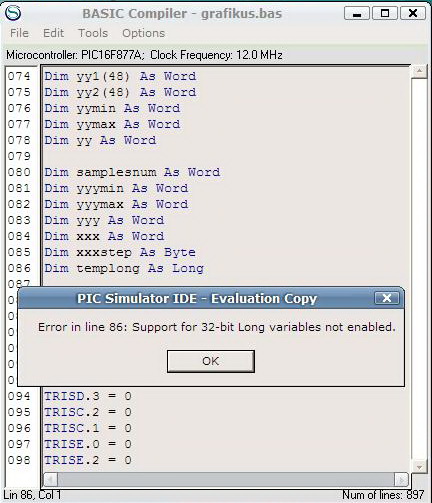The height and width of the screenshot is (503, 432).
Task: Click line number 079 in the gutter
Action: click(19, 156)
